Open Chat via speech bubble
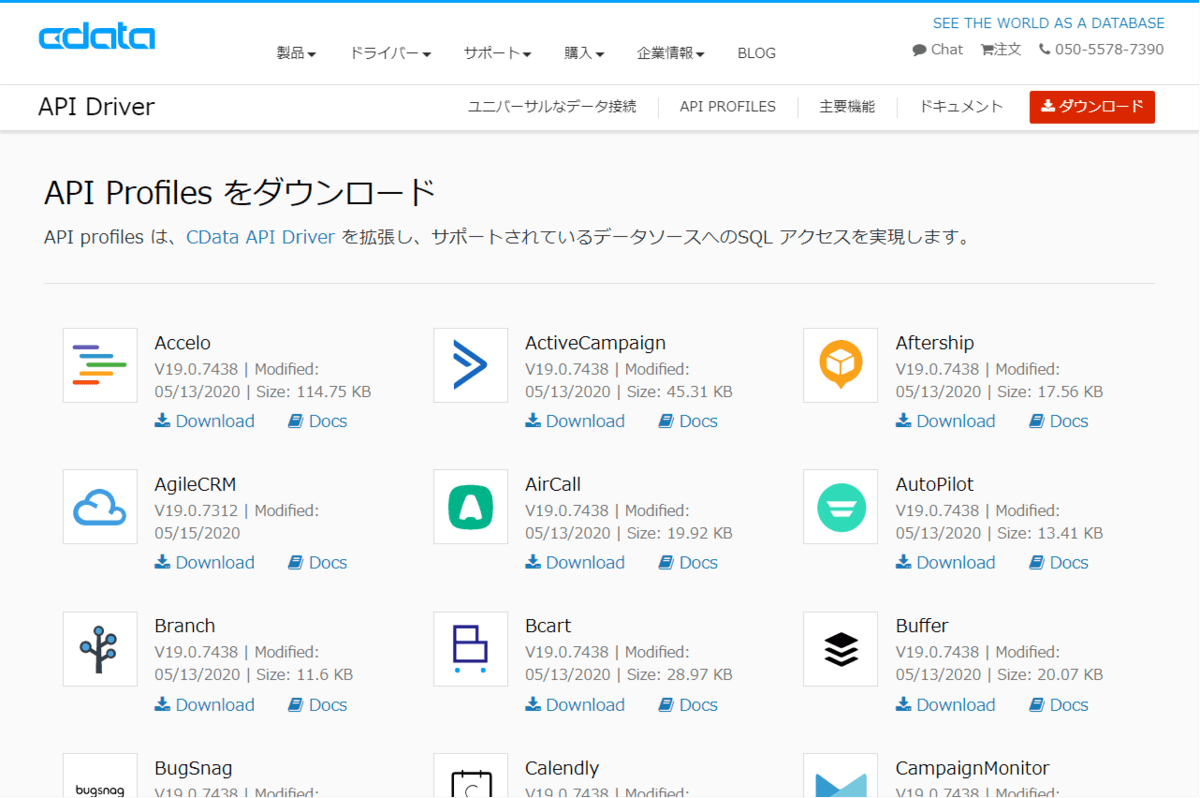 coord(938,49)
